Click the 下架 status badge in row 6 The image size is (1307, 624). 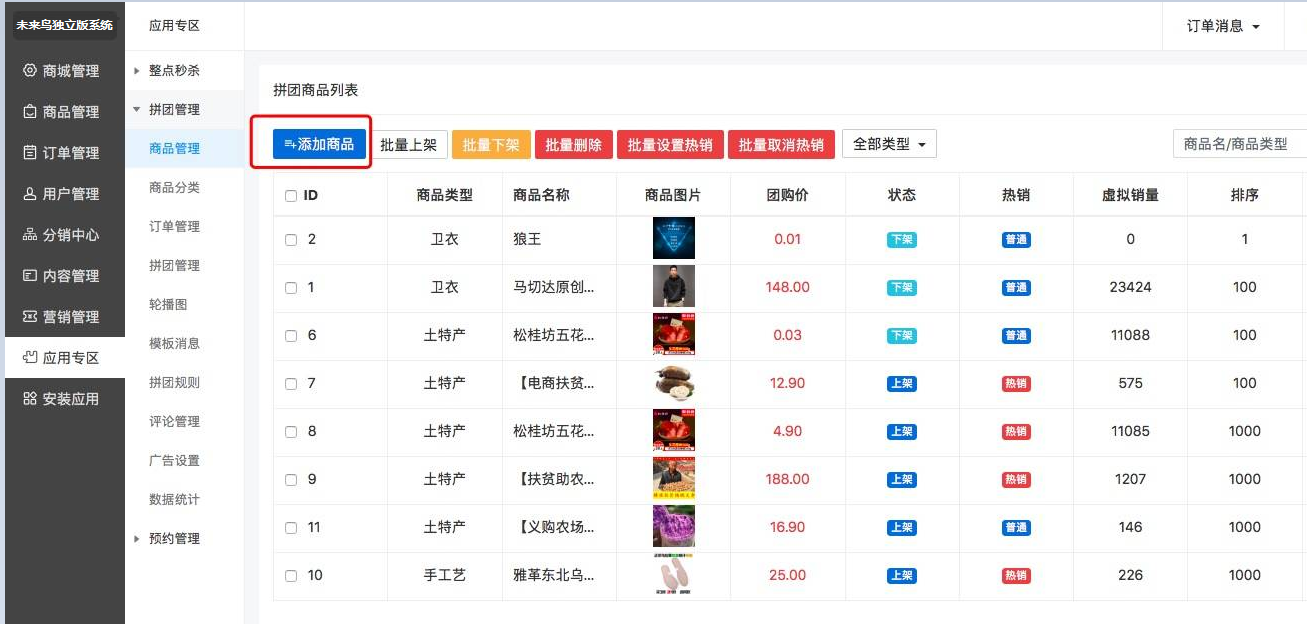click(x=901, y=336)
